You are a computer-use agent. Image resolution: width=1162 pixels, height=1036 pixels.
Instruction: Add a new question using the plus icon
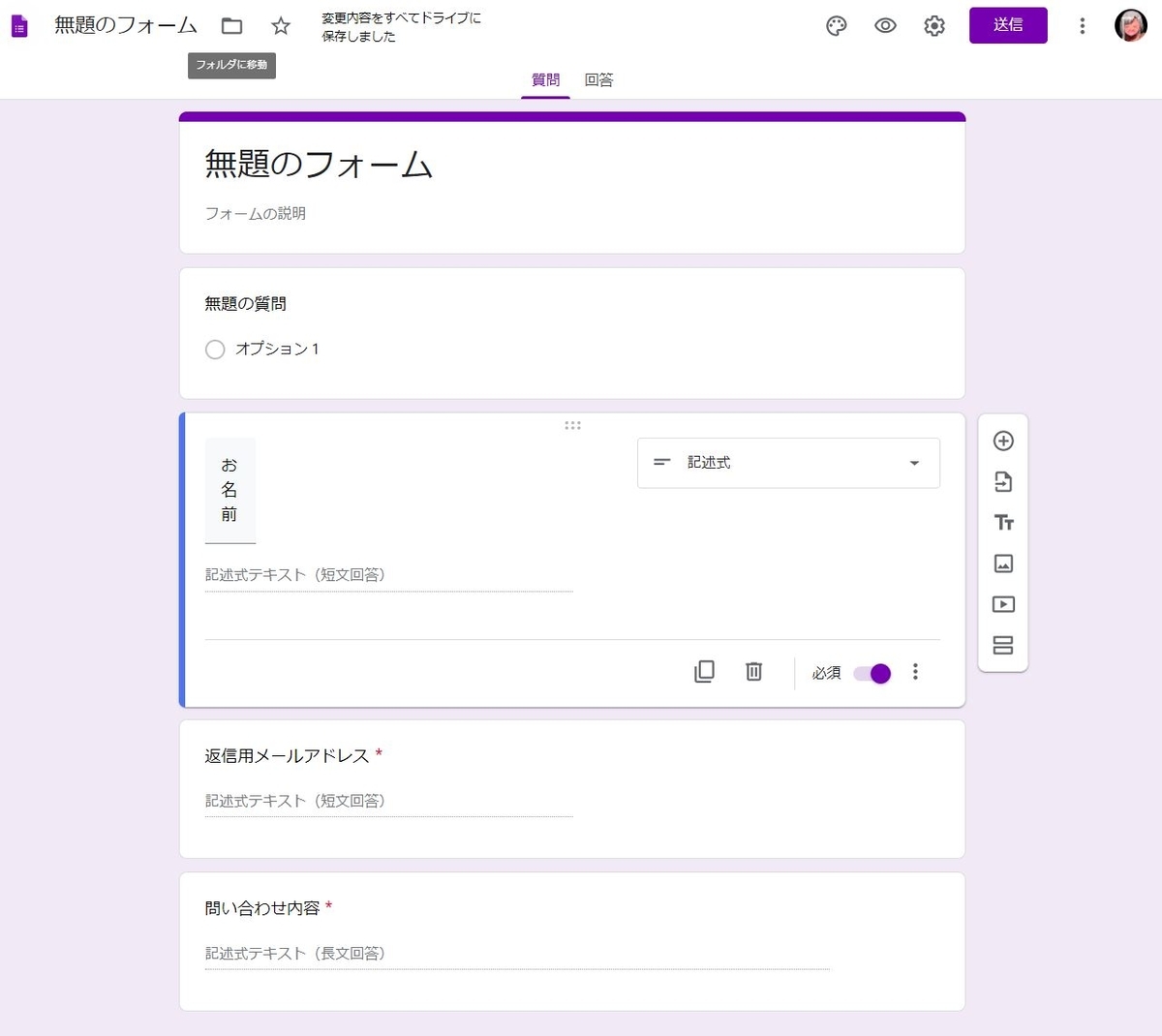1003,441
